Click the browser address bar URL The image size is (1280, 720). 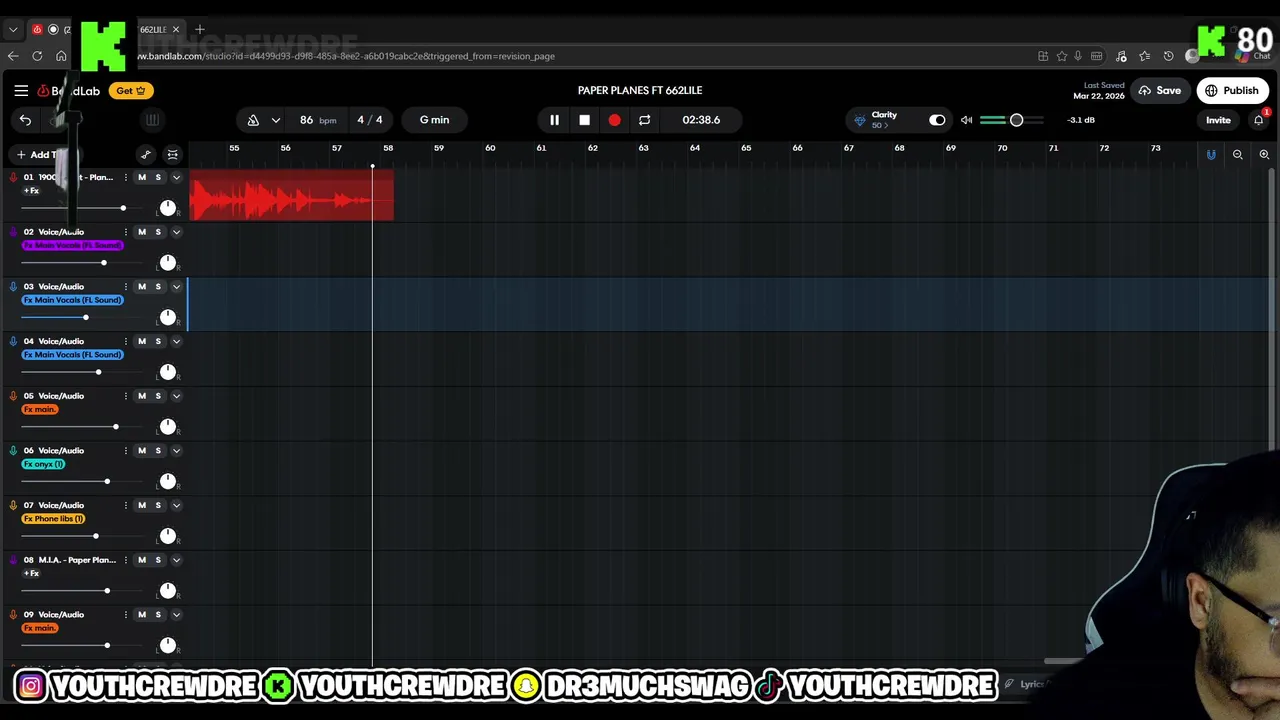point(345,56)
